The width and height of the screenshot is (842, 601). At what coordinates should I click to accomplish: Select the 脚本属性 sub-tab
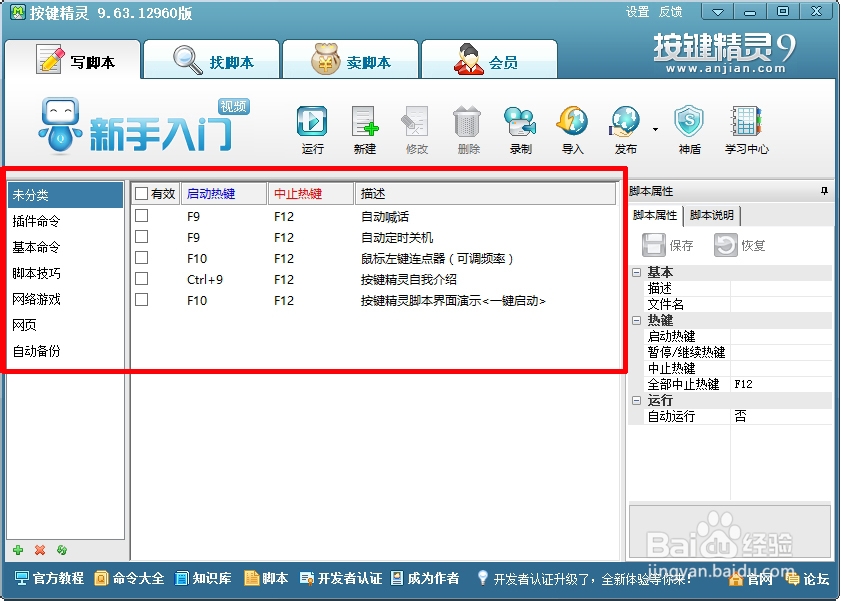(655, 215)
